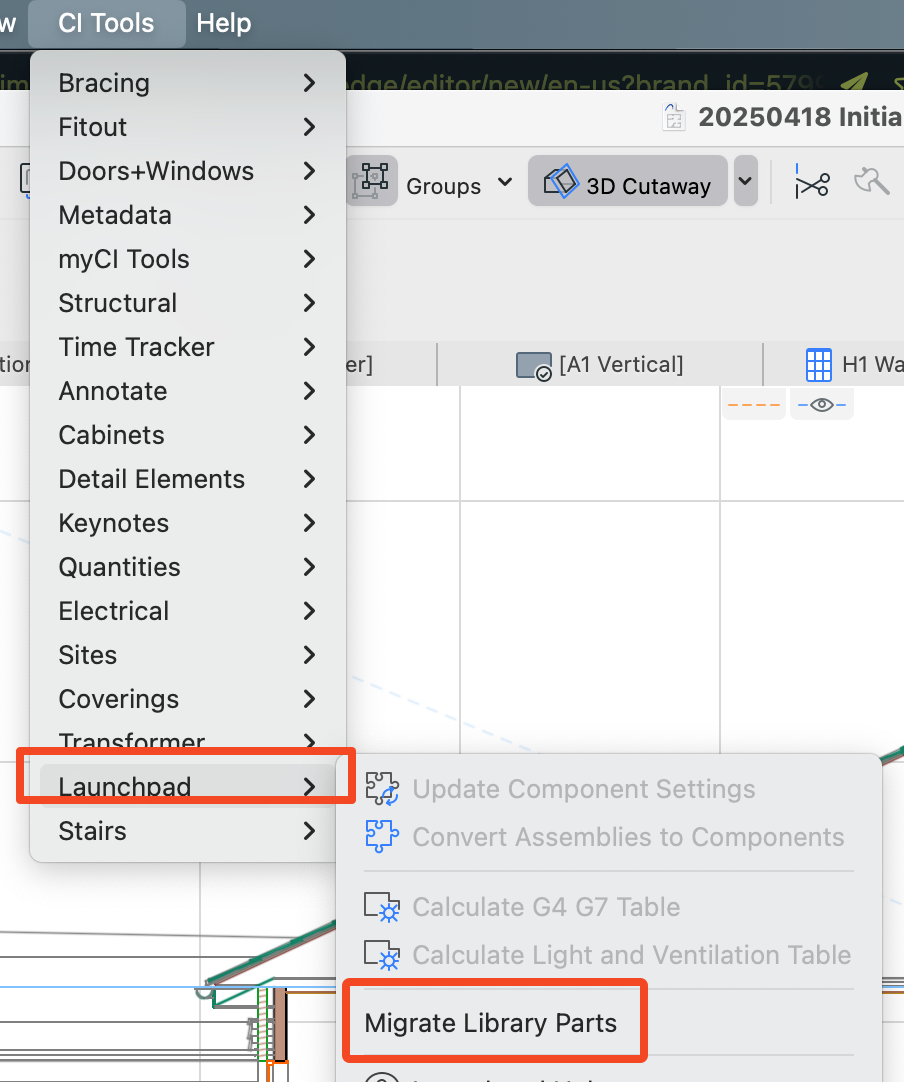Click the gear icon next to Calculate G4 G7 Table
The width and height of the screenshot is (904, 1082).
click(x=383, y=907)
